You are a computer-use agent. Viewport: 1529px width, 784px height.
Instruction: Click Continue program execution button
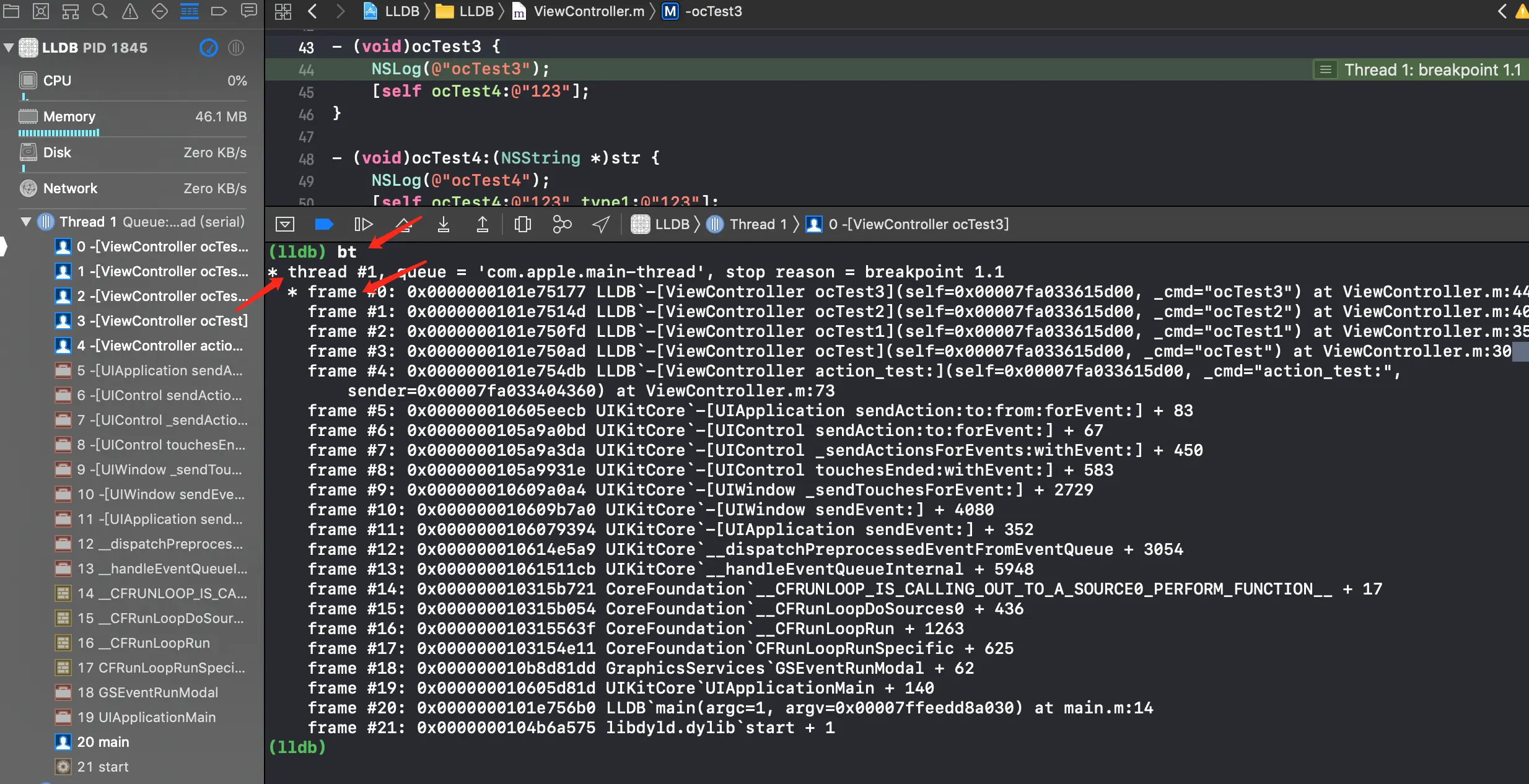(363, 224)
